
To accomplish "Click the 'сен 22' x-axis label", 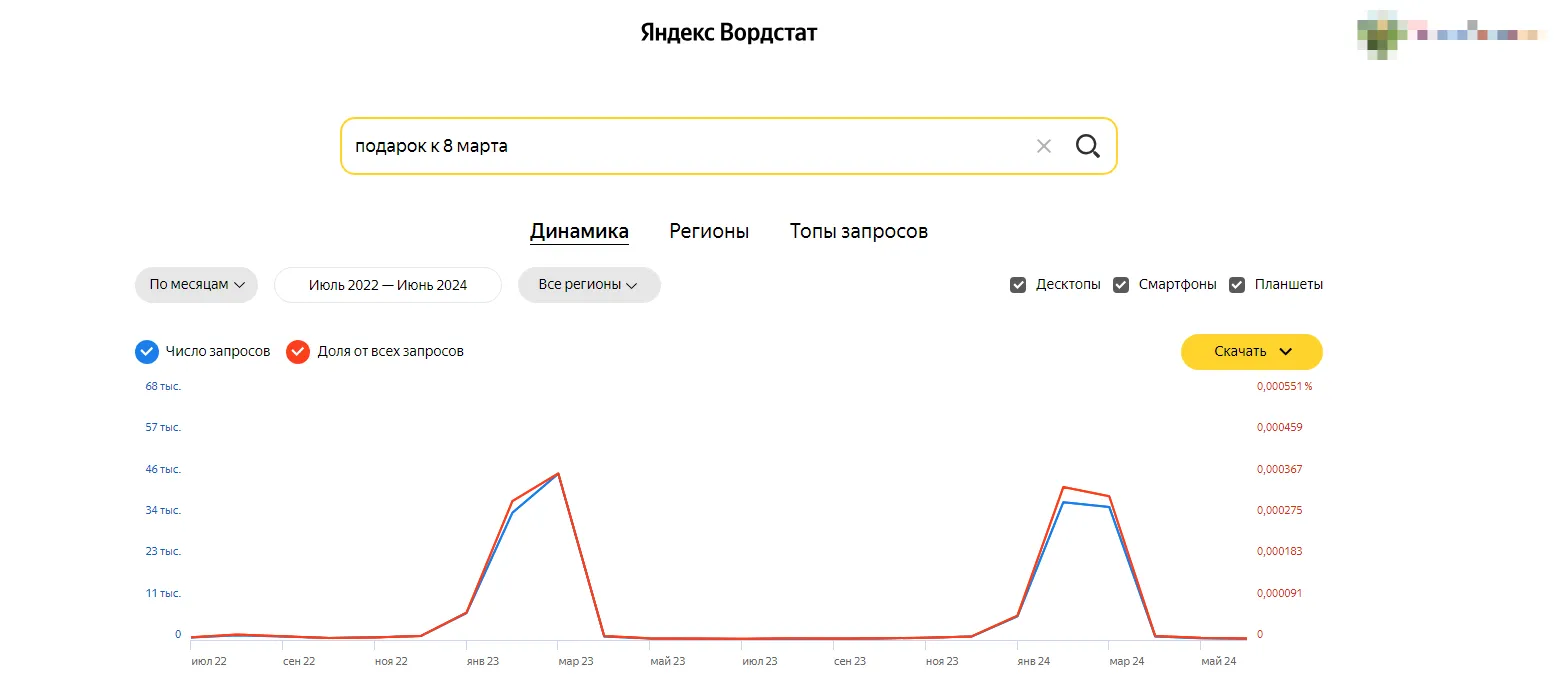I will [299, 661].
